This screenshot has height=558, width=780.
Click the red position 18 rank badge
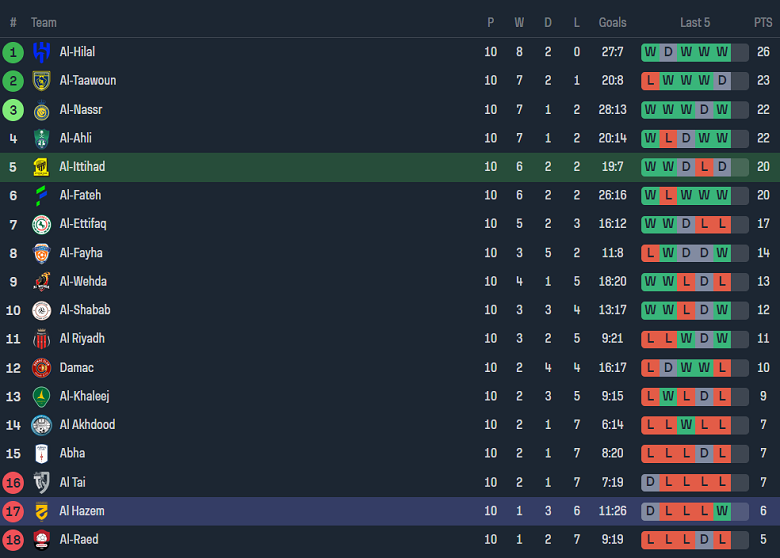[13, 540]
